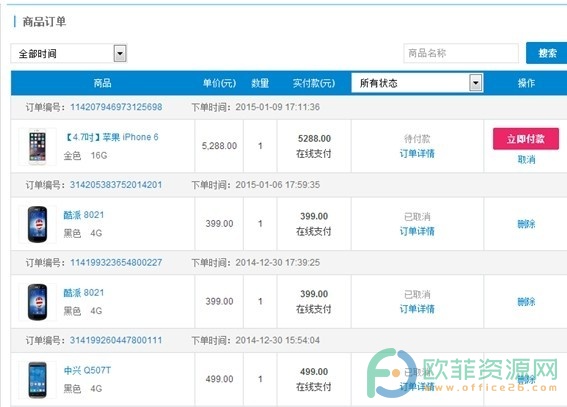The height and width of the screenshot is (407, 567).
Task: Click the 商品 column header
Action: [102, 83]
